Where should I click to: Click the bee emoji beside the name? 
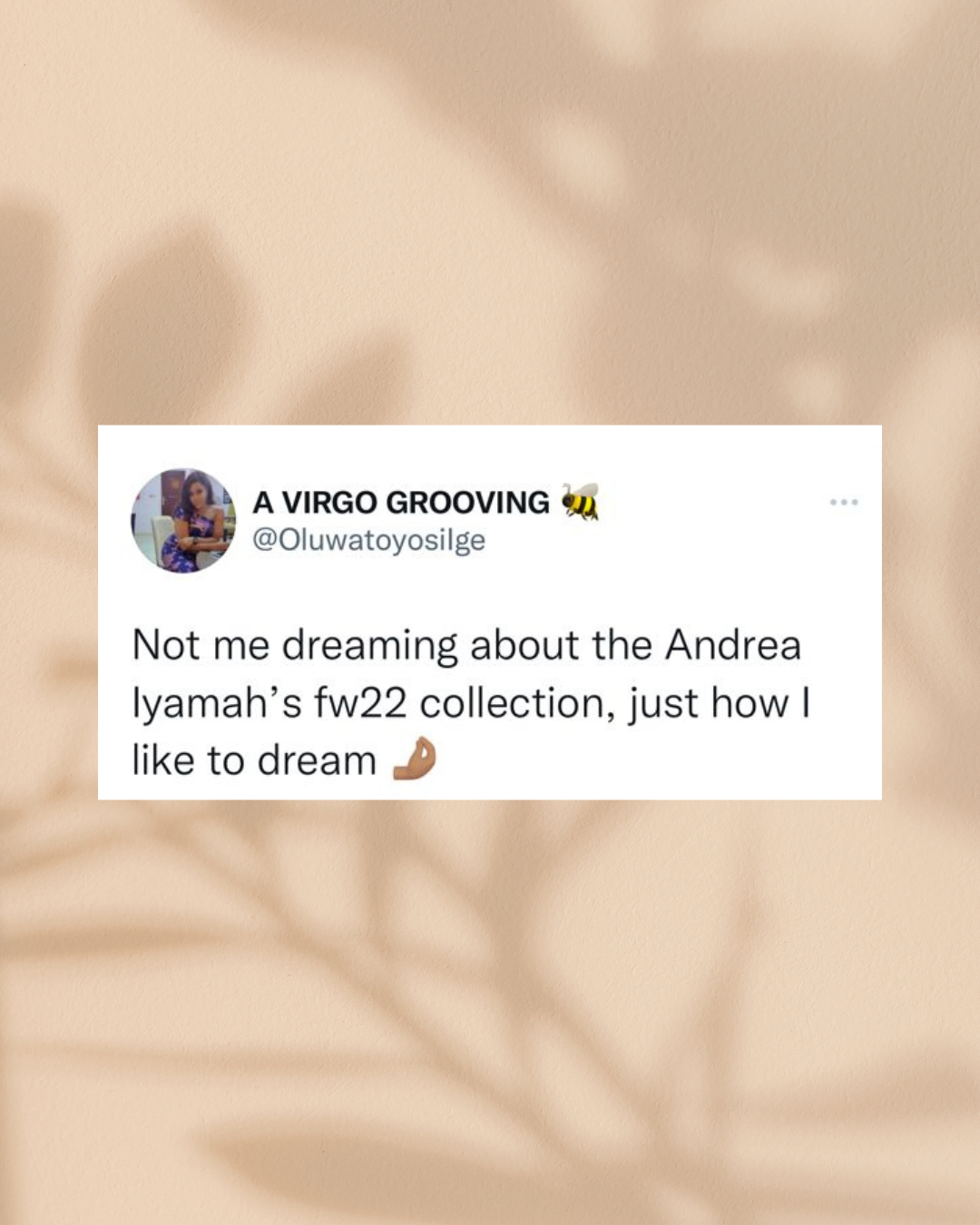click(x=580, y=501)
